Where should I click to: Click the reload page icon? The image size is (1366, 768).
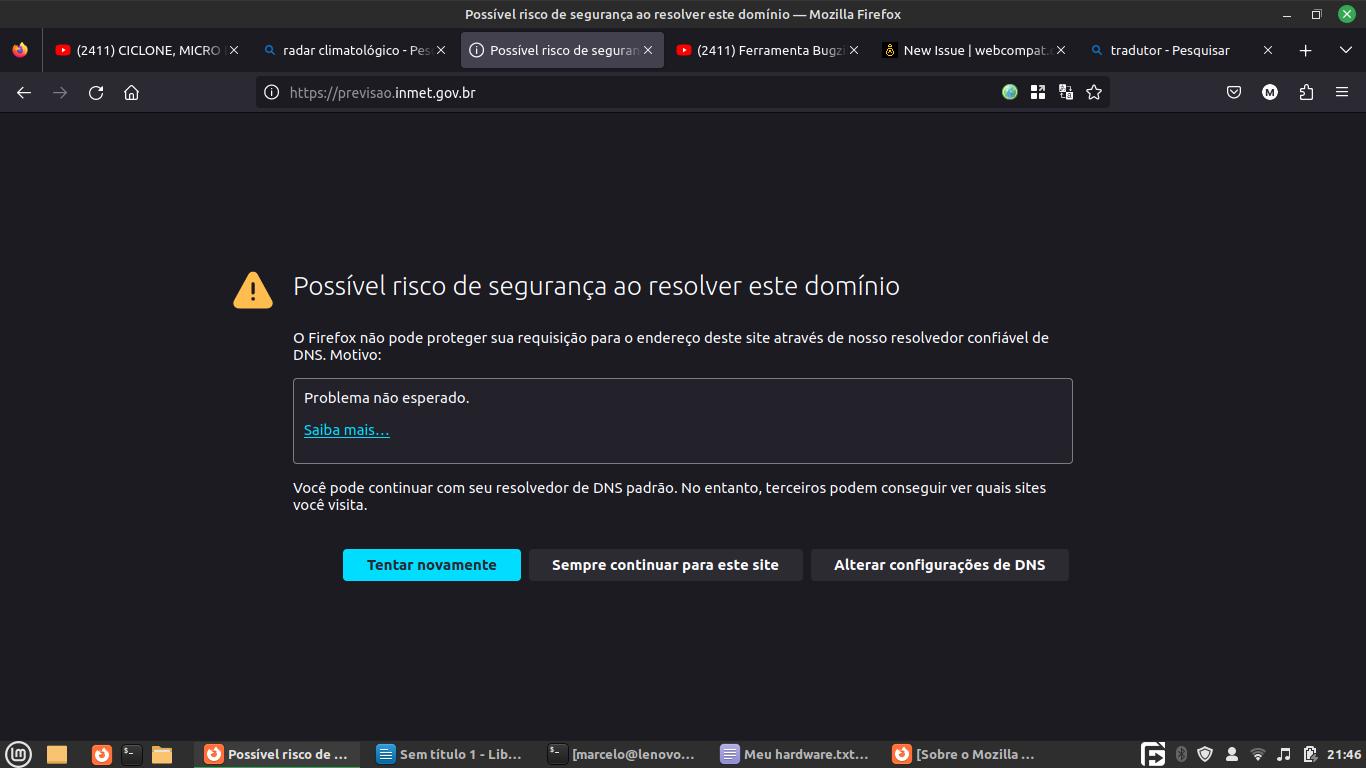coord(95,92)
